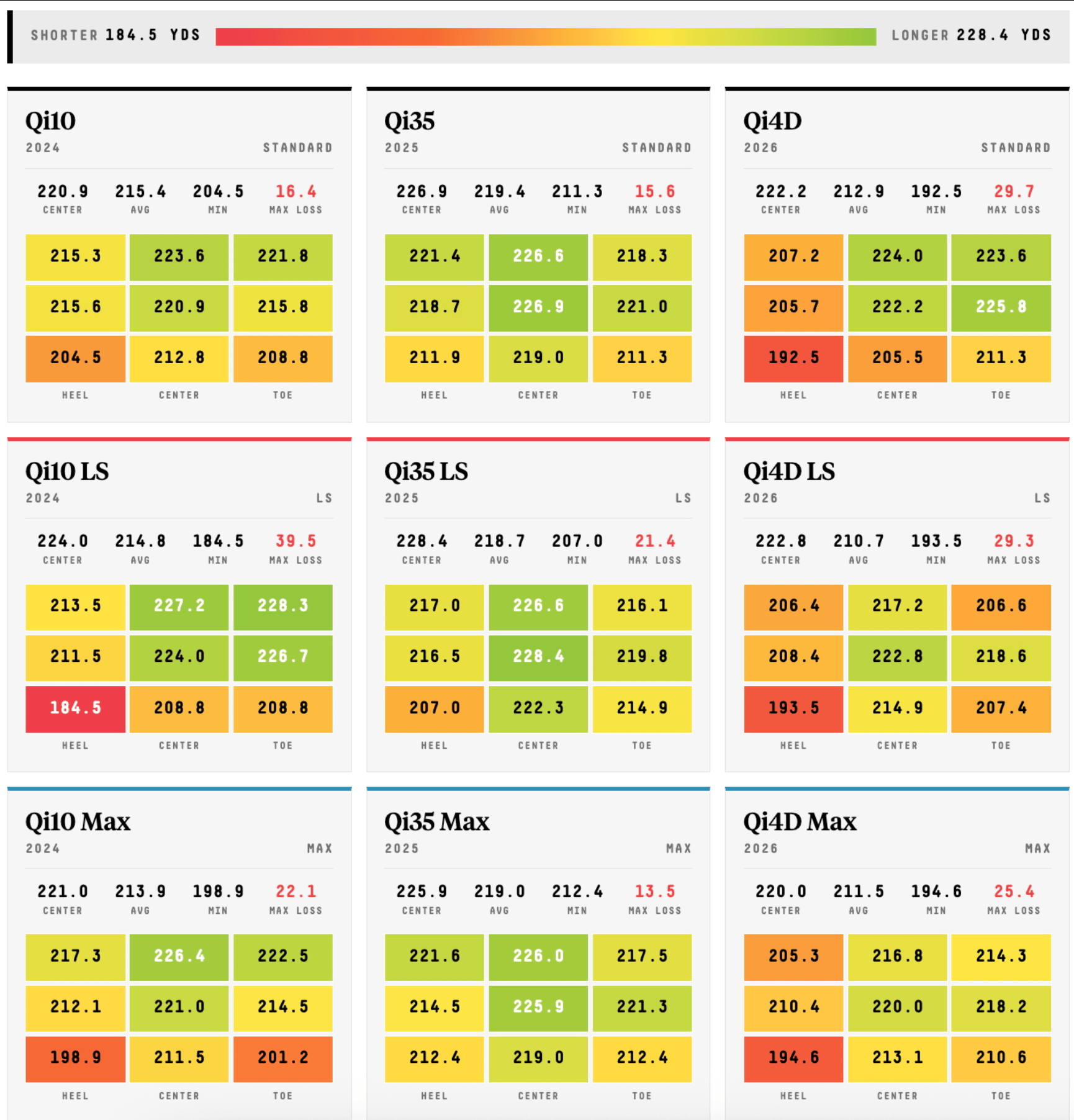The image size is (1074, 1120).
Task: Click the Qi4D Max heel cell 194.6
Action: [793, 1059]
